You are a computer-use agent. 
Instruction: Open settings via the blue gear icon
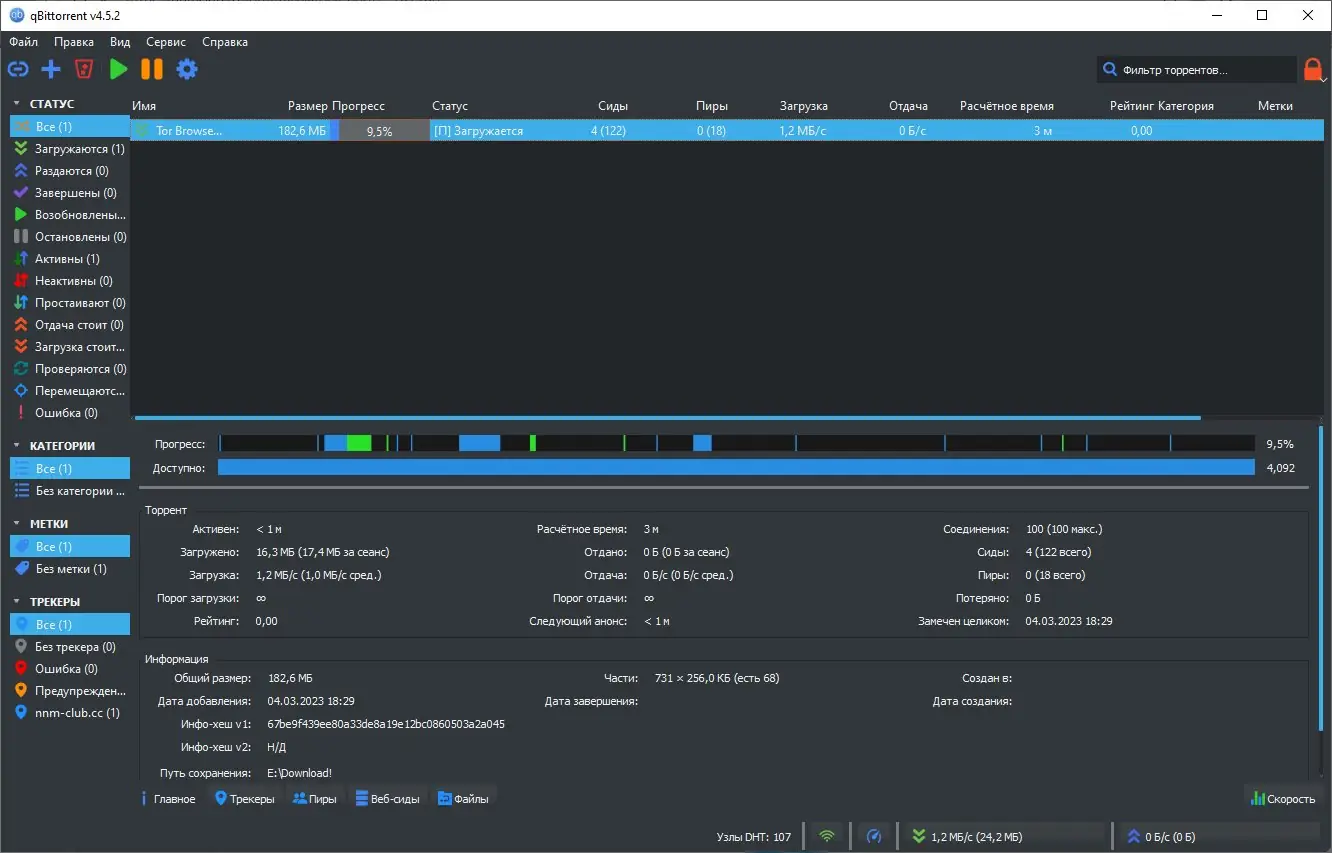(187, 69)
